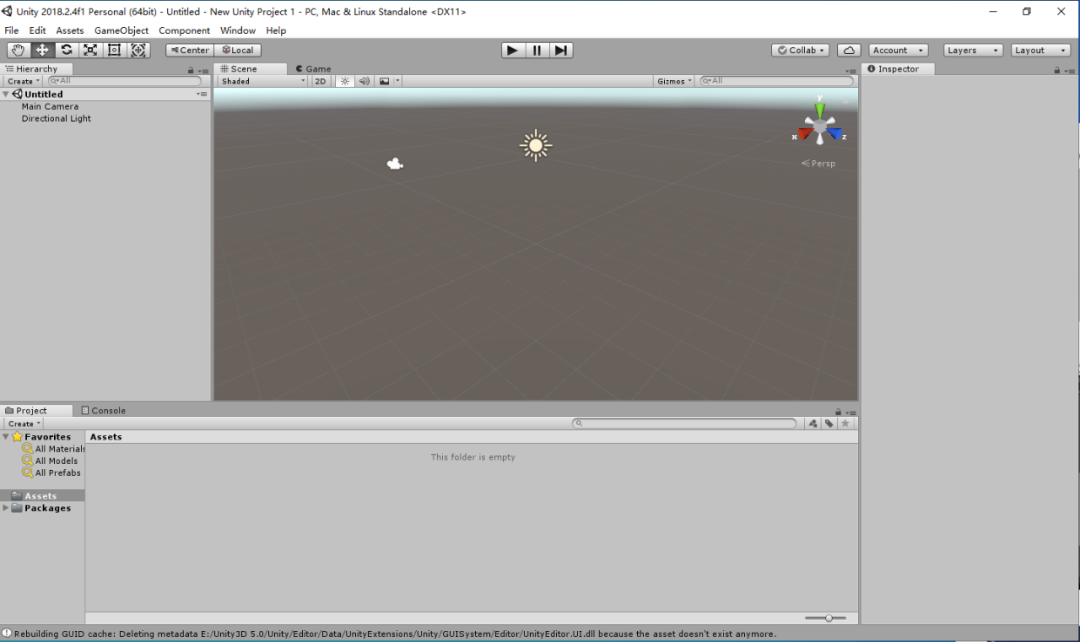Click Search by Type icon
1080x642 pixels.
pyautogui.click(x=813, y=424)
